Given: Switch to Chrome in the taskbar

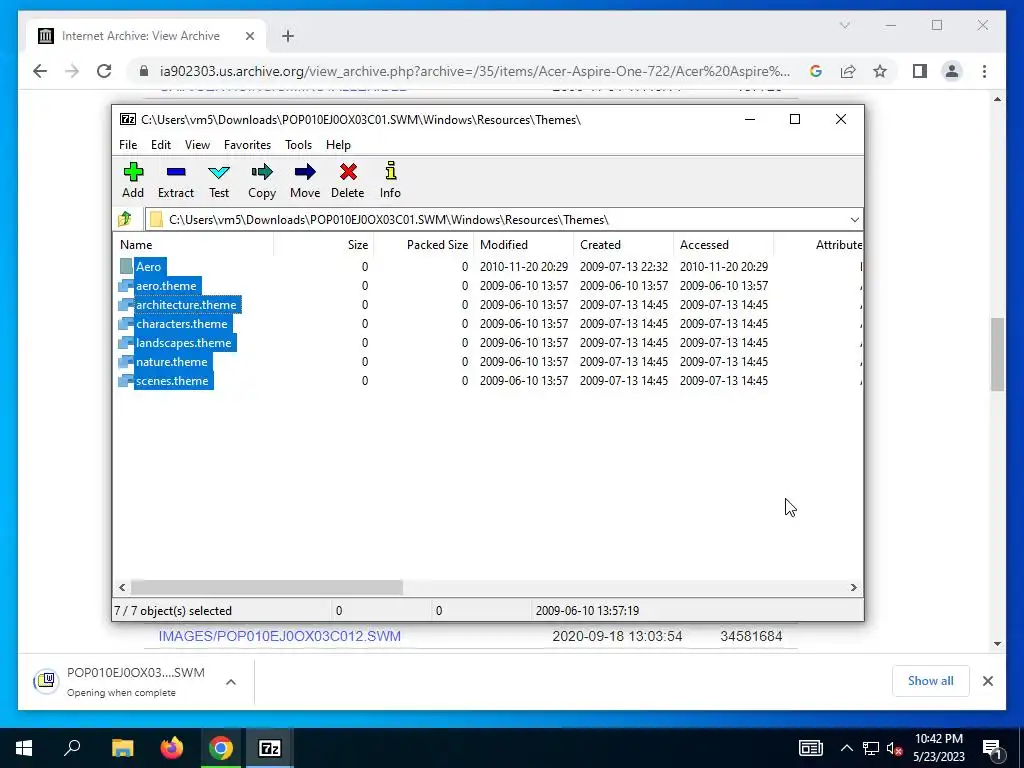Looking at the screenshot, I should pyautogui.click(x=221, y=748).
